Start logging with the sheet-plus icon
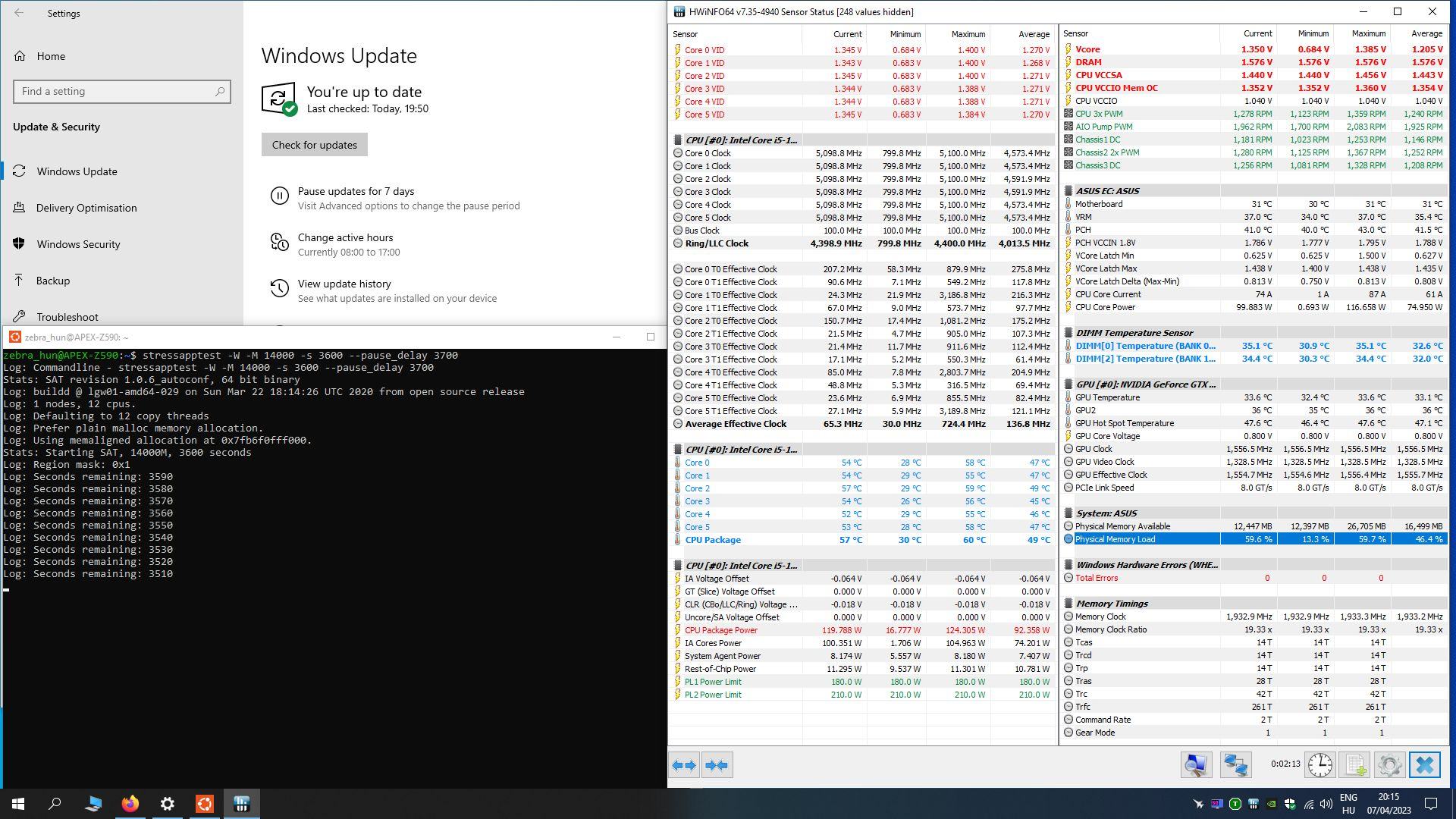Image resolution: width=1456 pixels, height=819 pixels. 1355,764
